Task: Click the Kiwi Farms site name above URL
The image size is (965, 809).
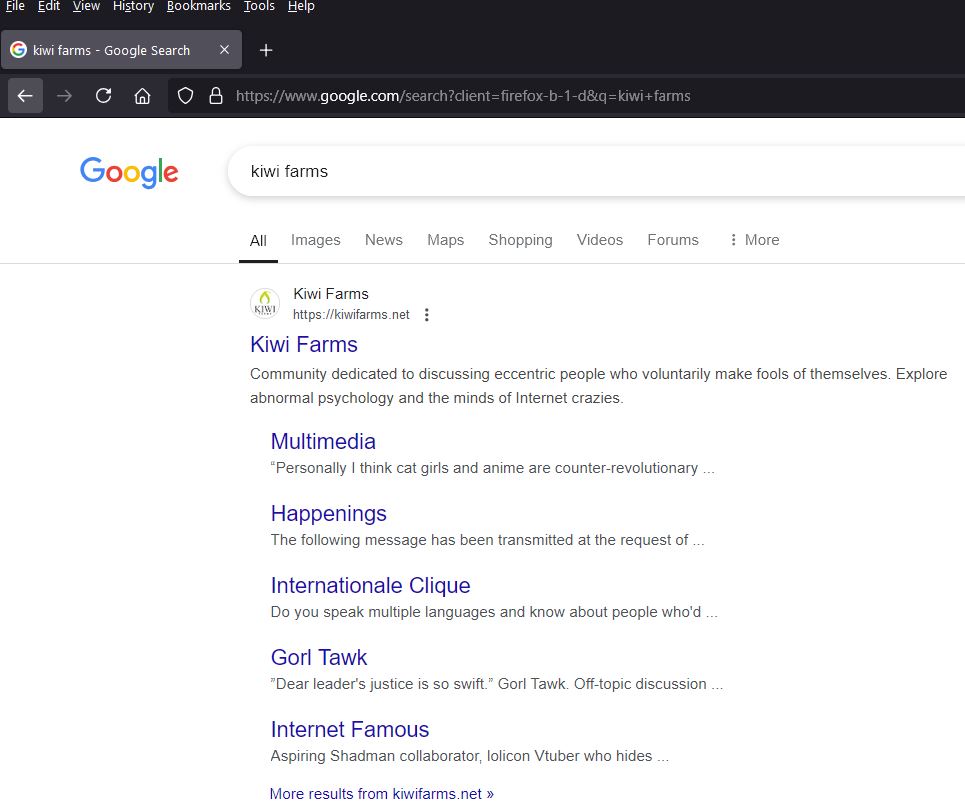Action: click(x=331, y=294)
